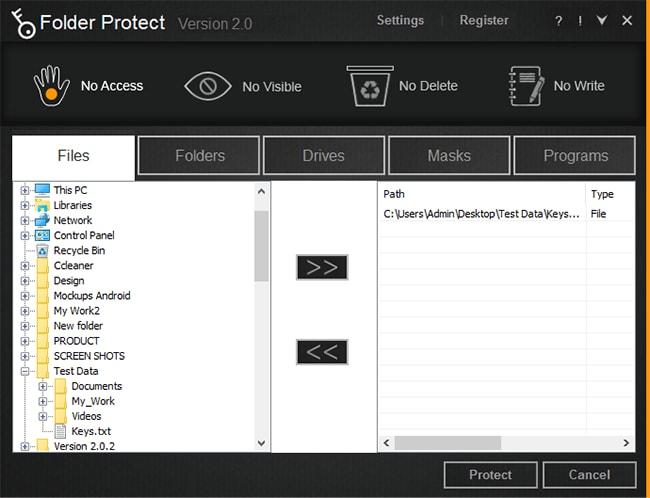Click the Recycle Bin icon

42,250
